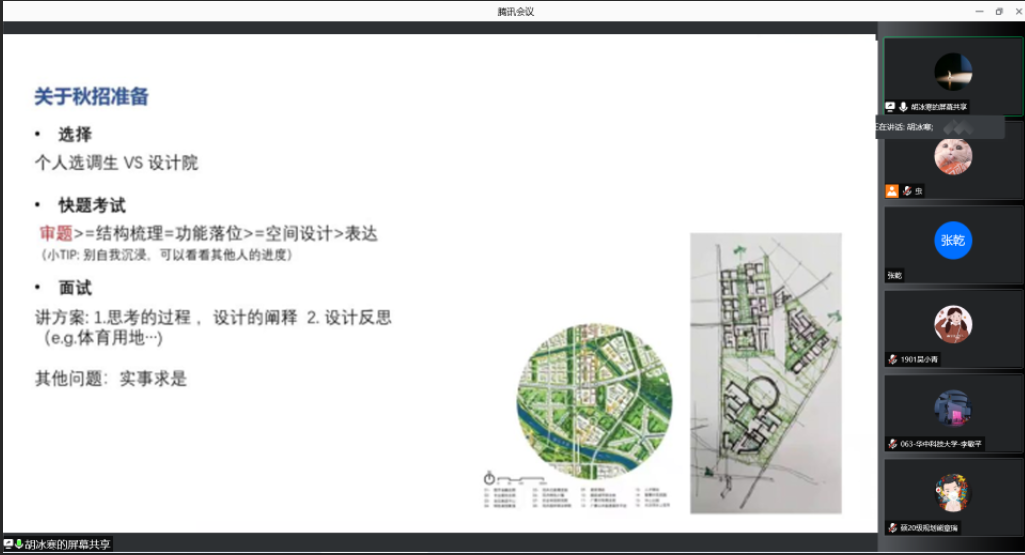Click the screen icon in the bottom-left sharing label
1025x555 pixels.
pyautogui.click(x=8, y=544)
